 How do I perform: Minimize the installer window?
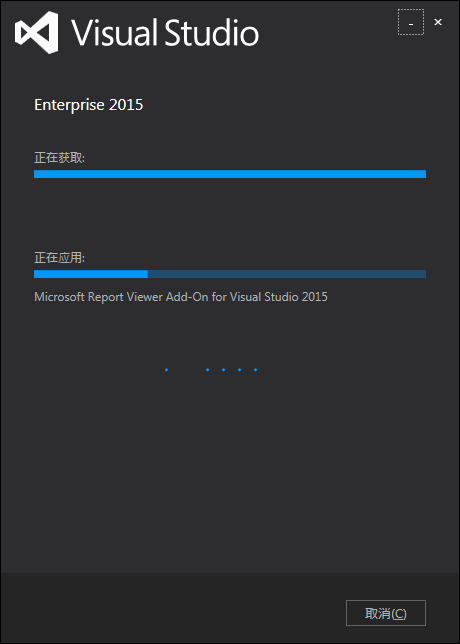411,22
